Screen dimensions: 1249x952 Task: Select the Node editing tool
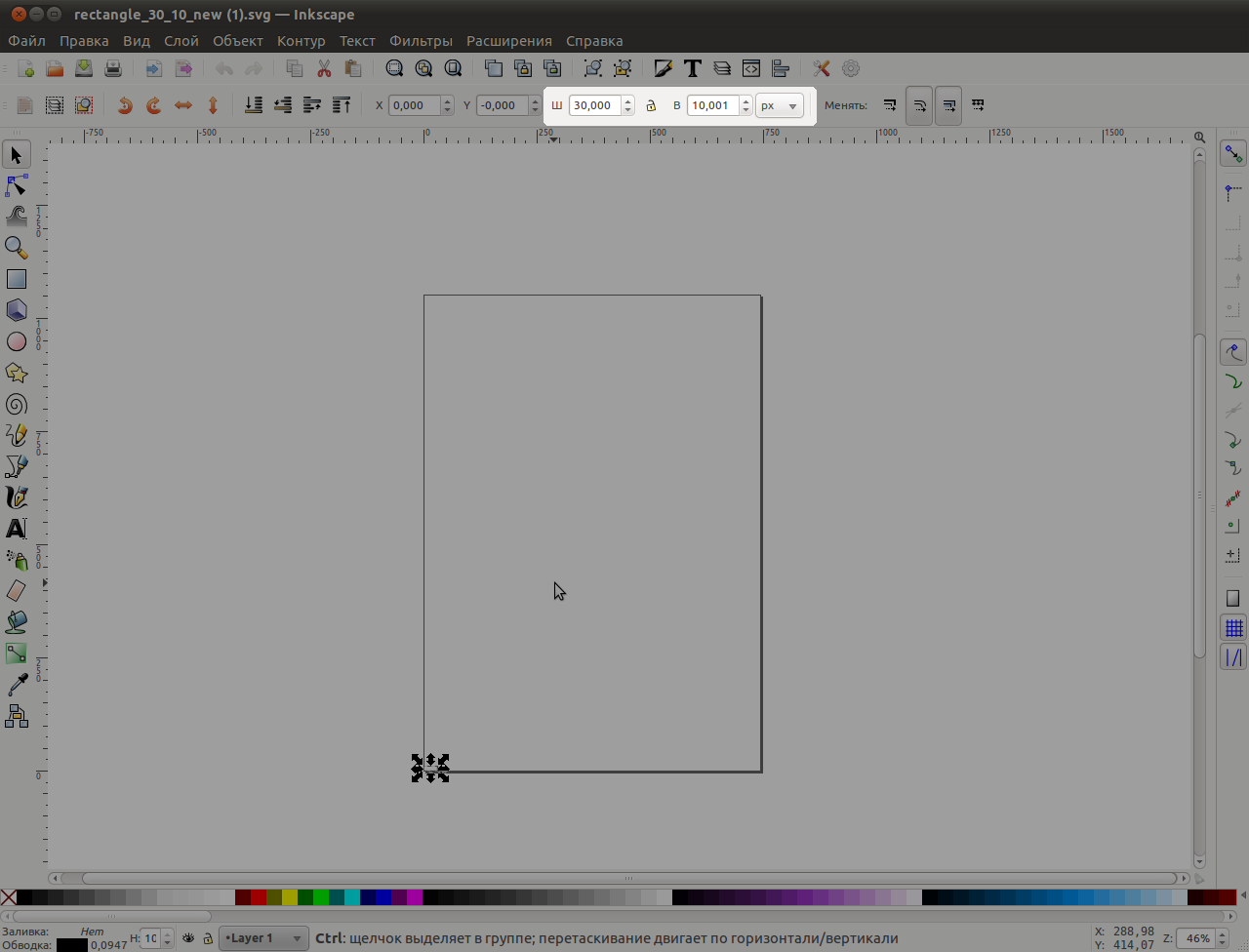pyautogui.click(x=17, y=185)
